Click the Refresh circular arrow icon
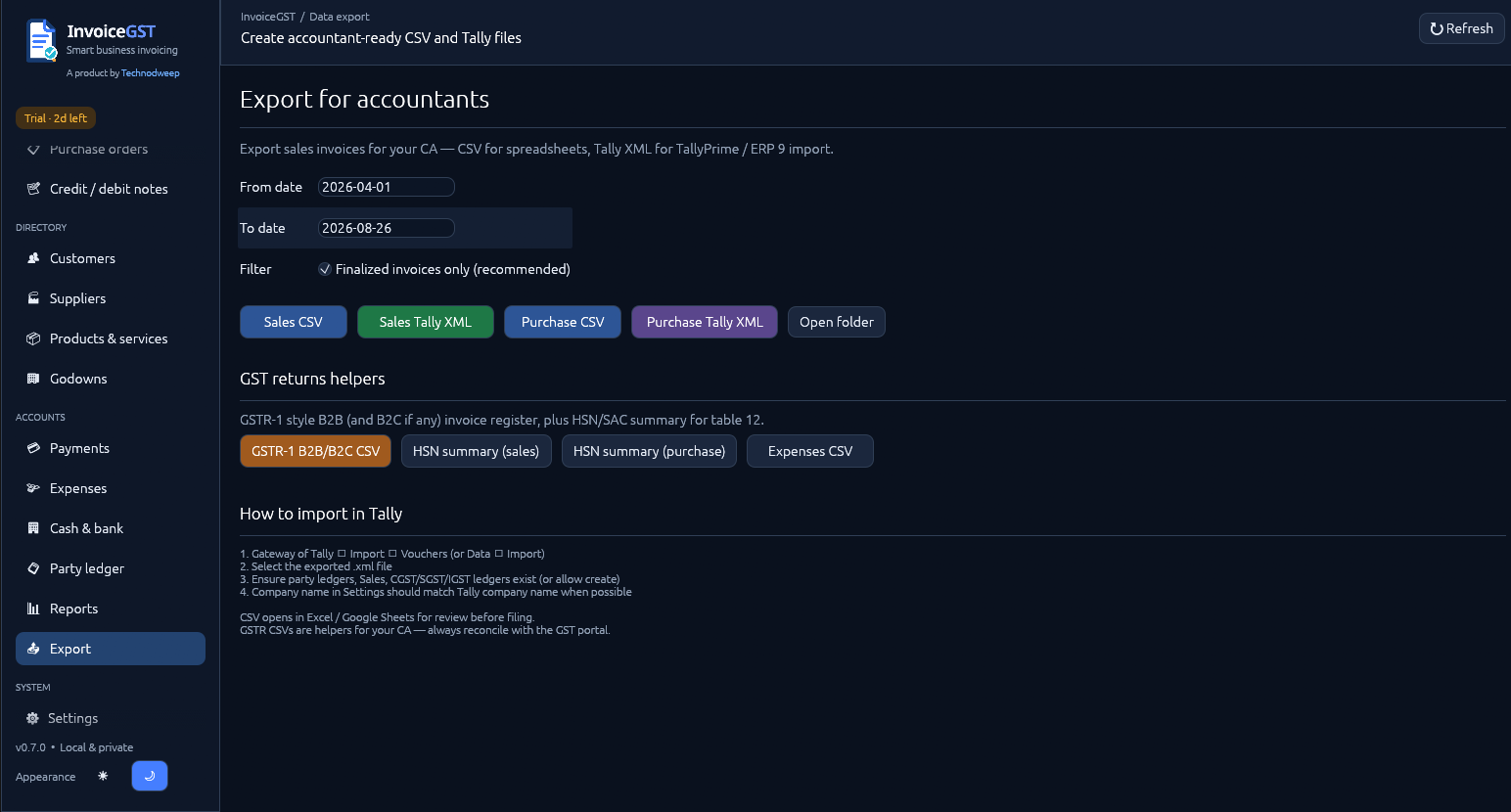This screenshot has height=812, width=1511. [1437, 28]
